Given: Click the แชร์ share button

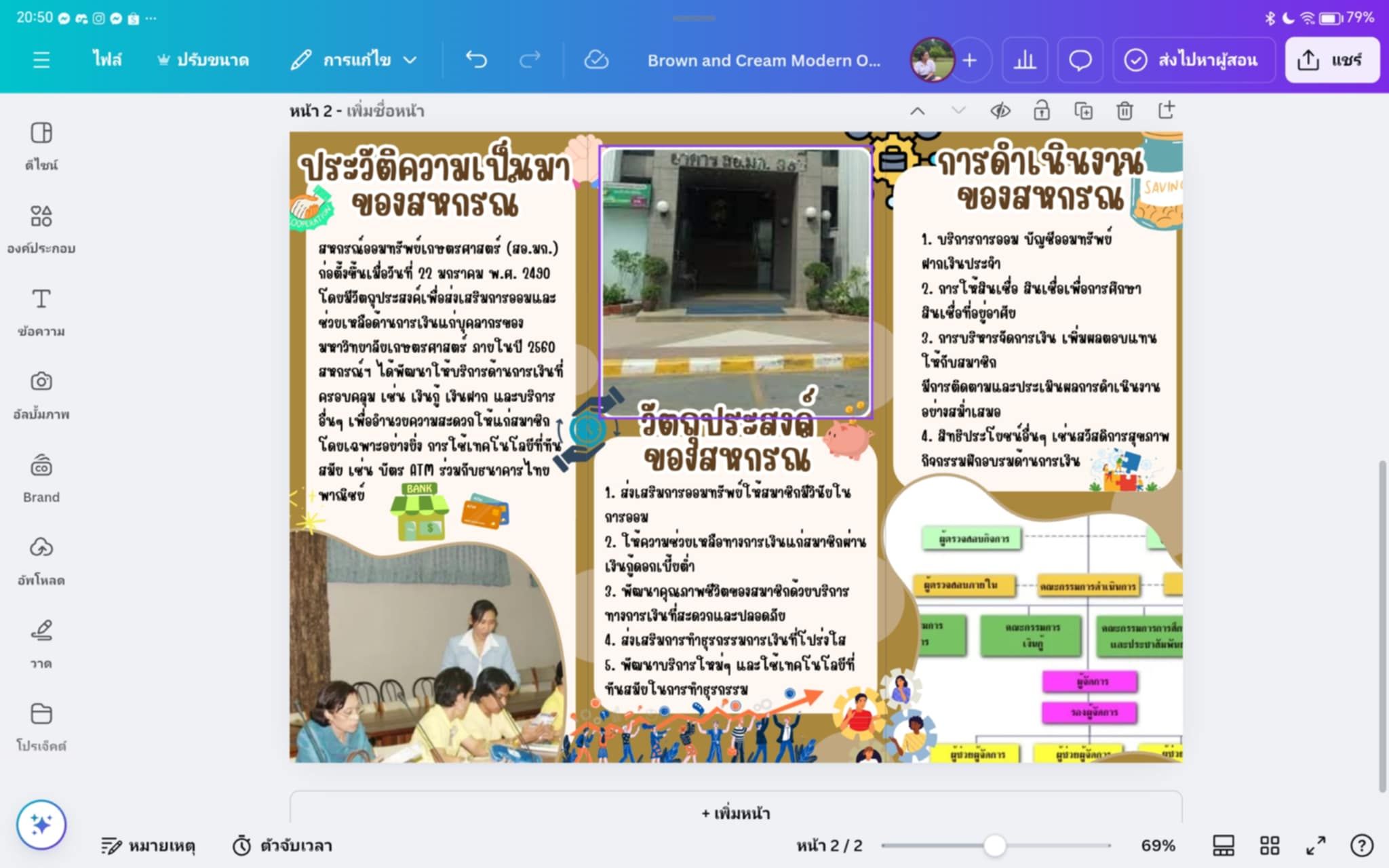Looking at the screenshot, I should click(x=1331, y=60).
